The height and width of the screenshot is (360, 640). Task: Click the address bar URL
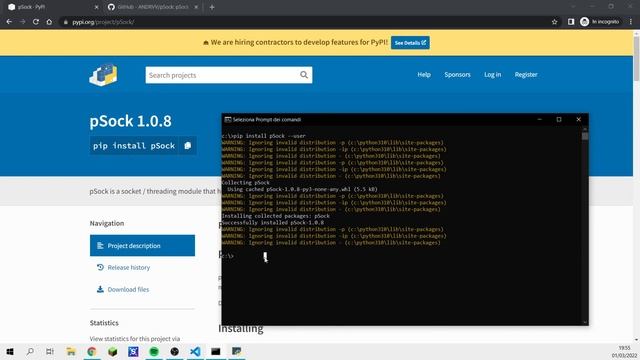pos(103,22)
